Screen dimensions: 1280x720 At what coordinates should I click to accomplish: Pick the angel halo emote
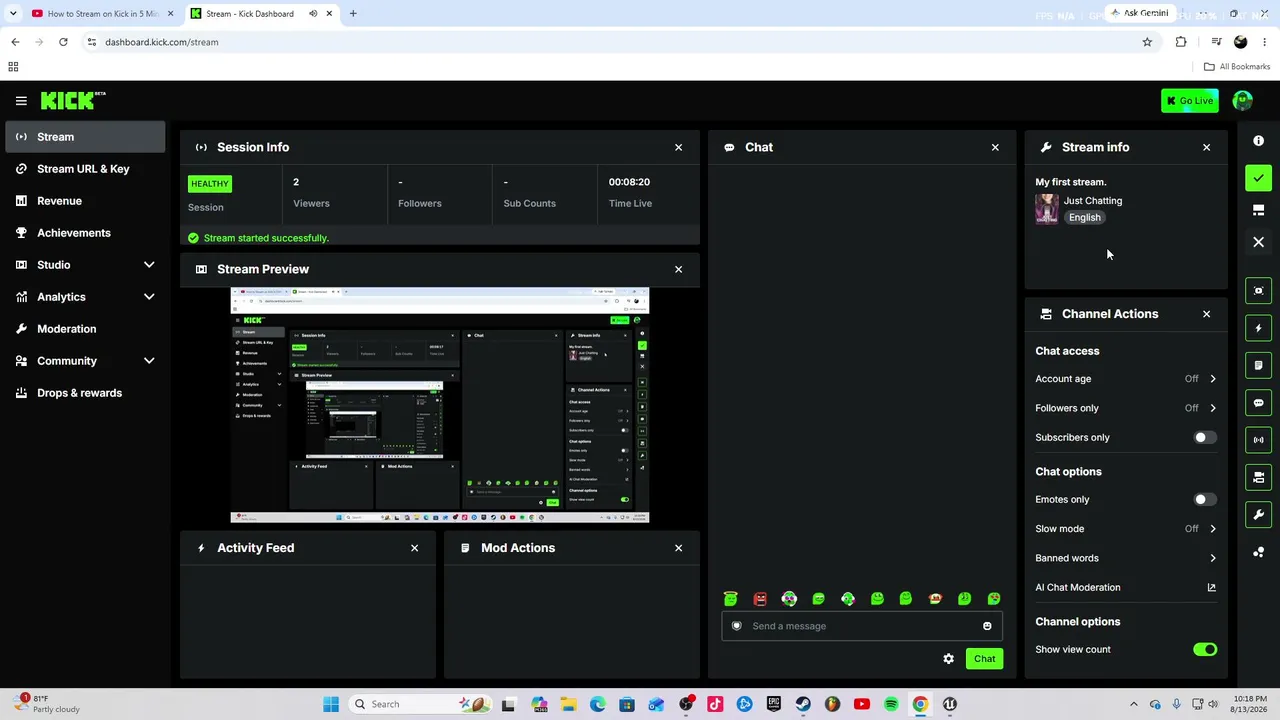[731, 599]
